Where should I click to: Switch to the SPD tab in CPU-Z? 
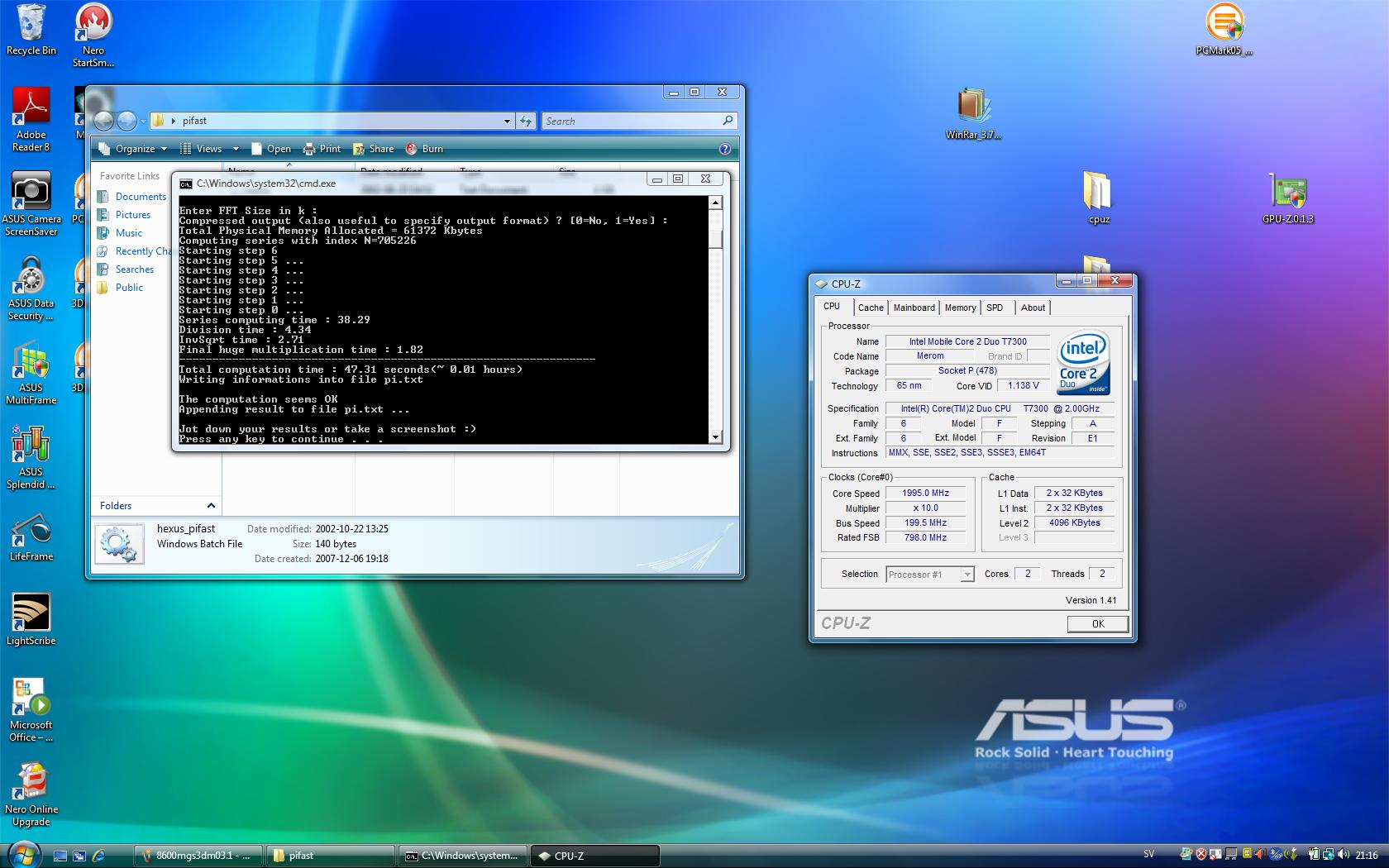tap(995, 308)
